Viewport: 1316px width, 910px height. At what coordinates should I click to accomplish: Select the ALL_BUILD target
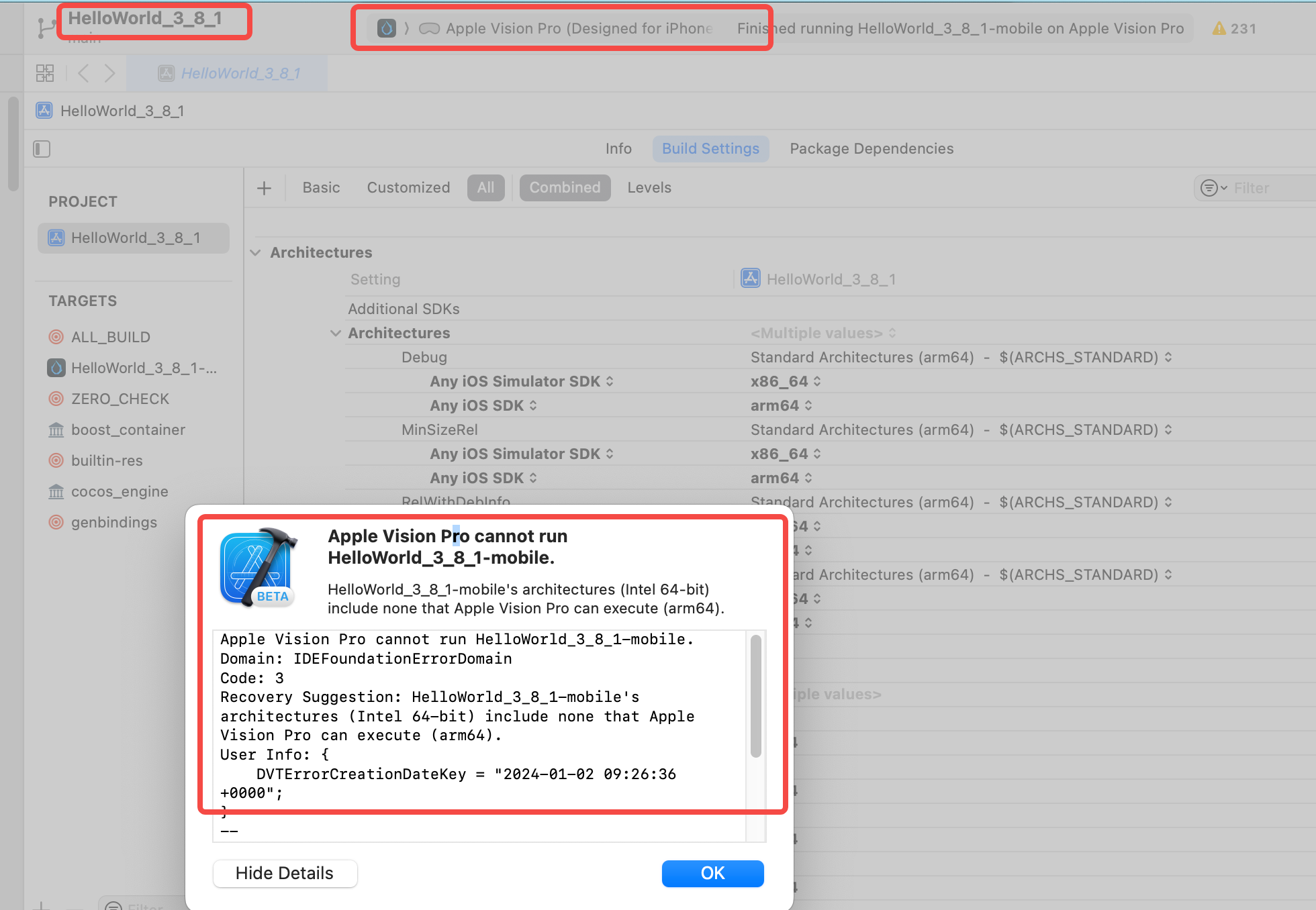click(x=110, y=337)
